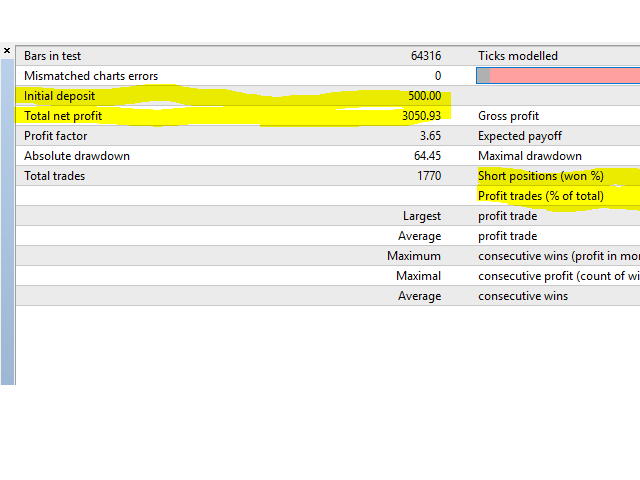The width and height of the screenshot is (640, 480).
Task: Click the 'Absolute drawdown' label
Action: pyautogui.click(x=77, y=156)
